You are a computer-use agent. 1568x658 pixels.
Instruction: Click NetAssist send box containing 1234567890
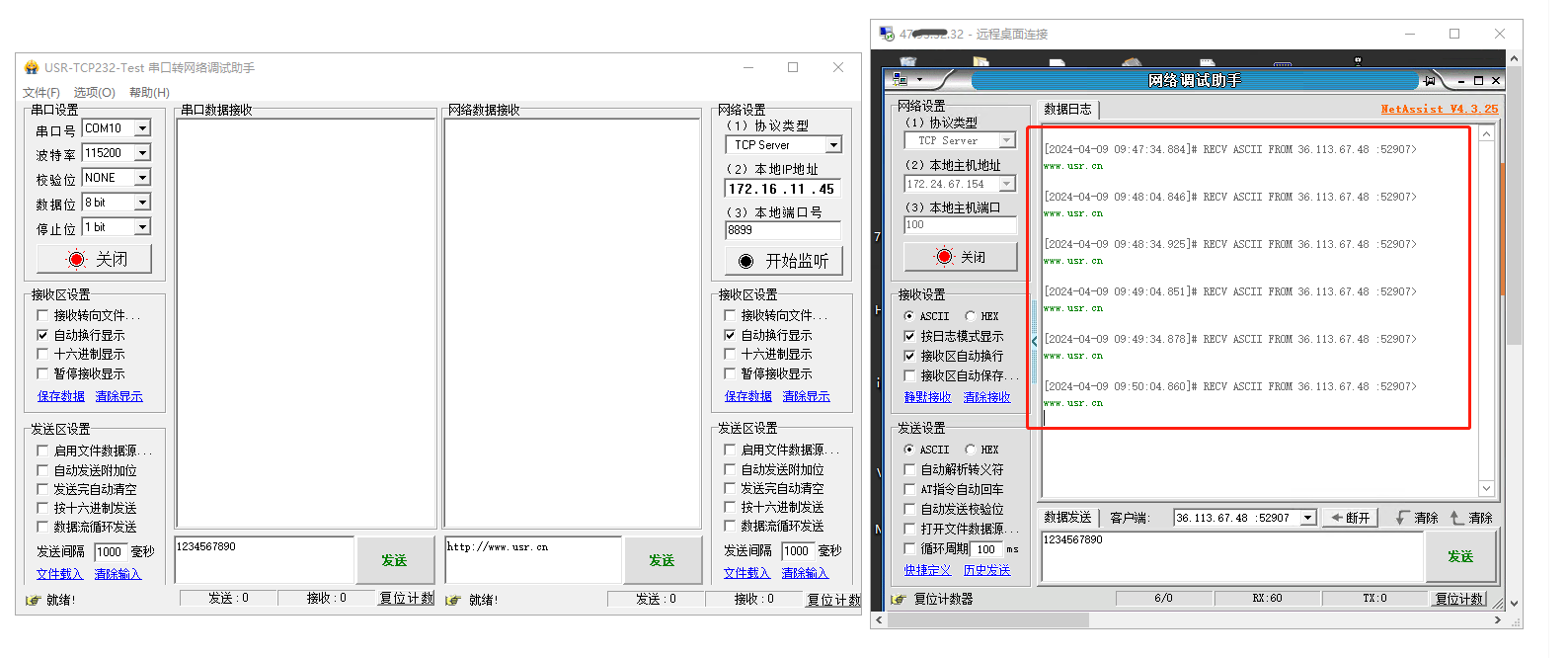point(1232,557)
